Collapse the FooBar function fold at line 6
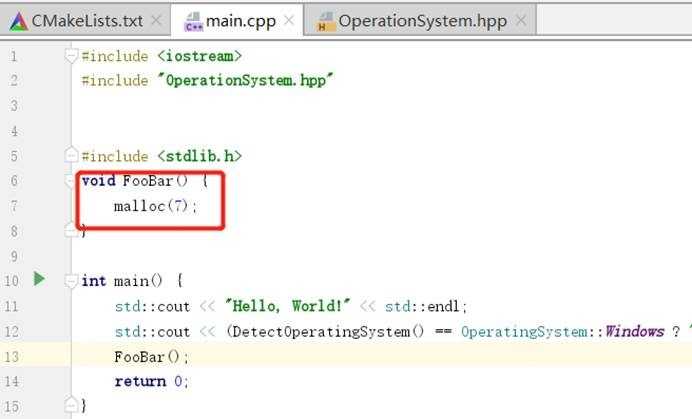The width and height of the screenshot is (692, 419). [70, 181]
